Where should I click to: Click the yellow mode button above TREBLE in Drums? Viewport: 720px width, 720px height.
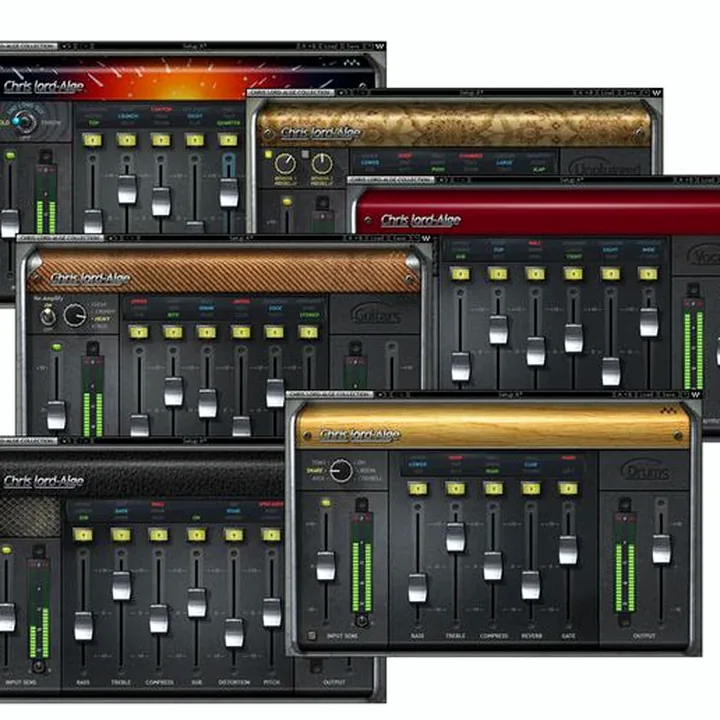coord(456,489)
